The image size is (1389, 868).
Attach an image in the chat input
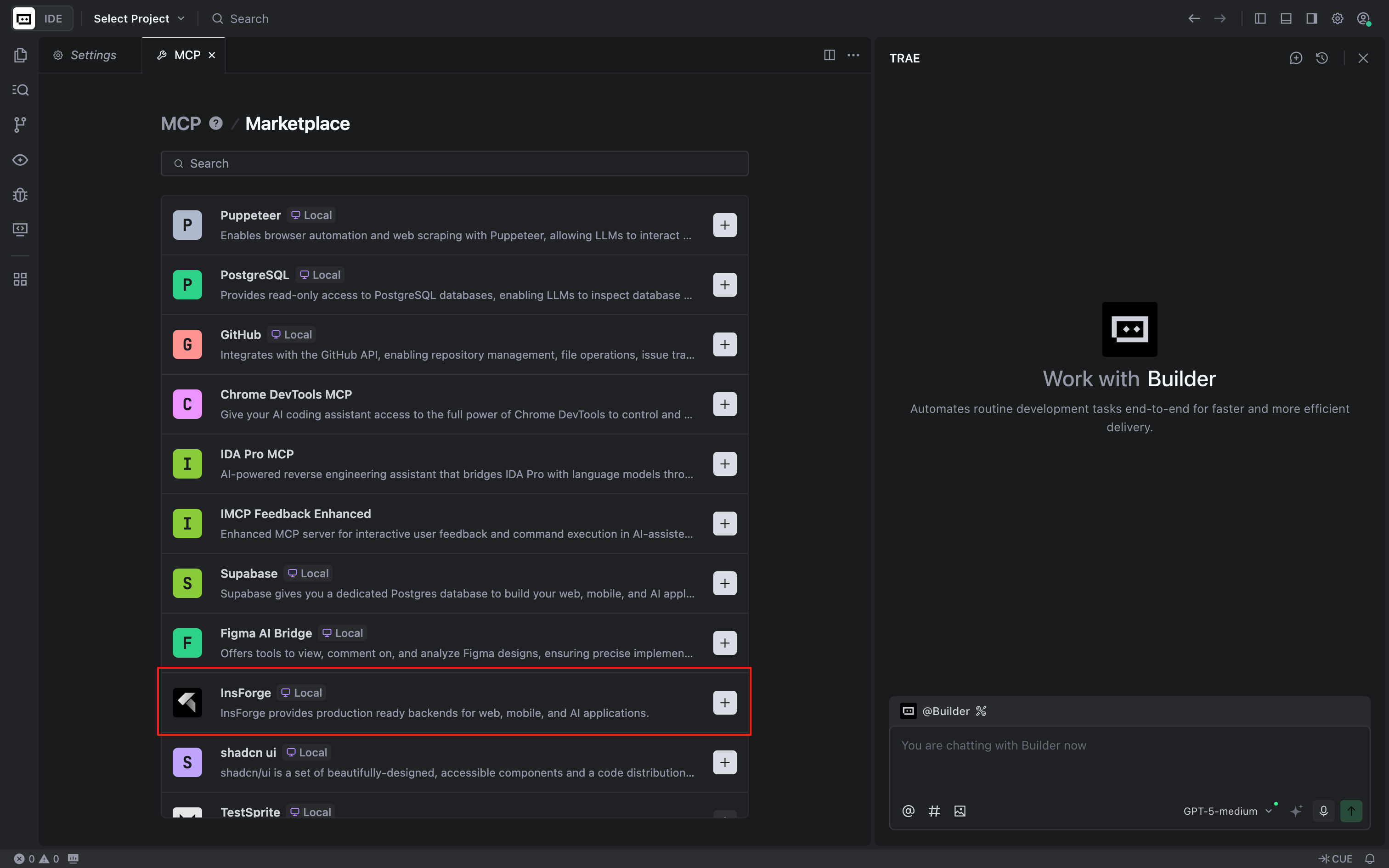coord(960,811)
